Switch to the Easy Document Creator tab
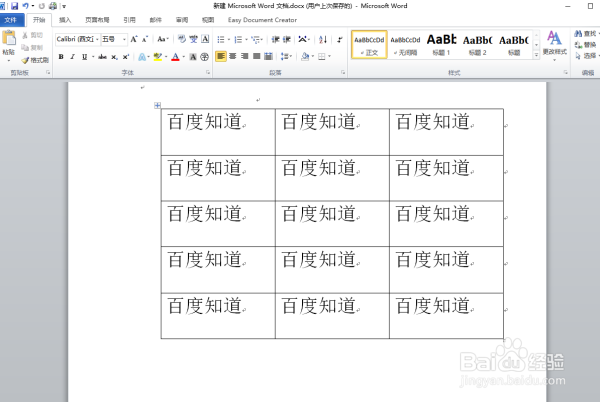 [262, 20]
